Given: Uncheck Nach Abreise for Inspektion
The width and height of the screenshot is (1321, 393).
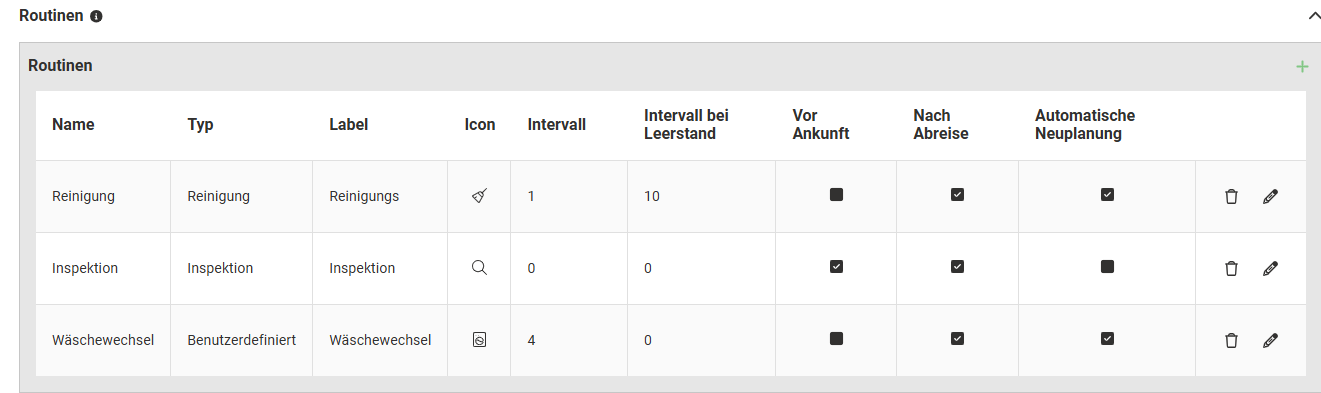Looking at the screenshot, I should pos(957,267).
